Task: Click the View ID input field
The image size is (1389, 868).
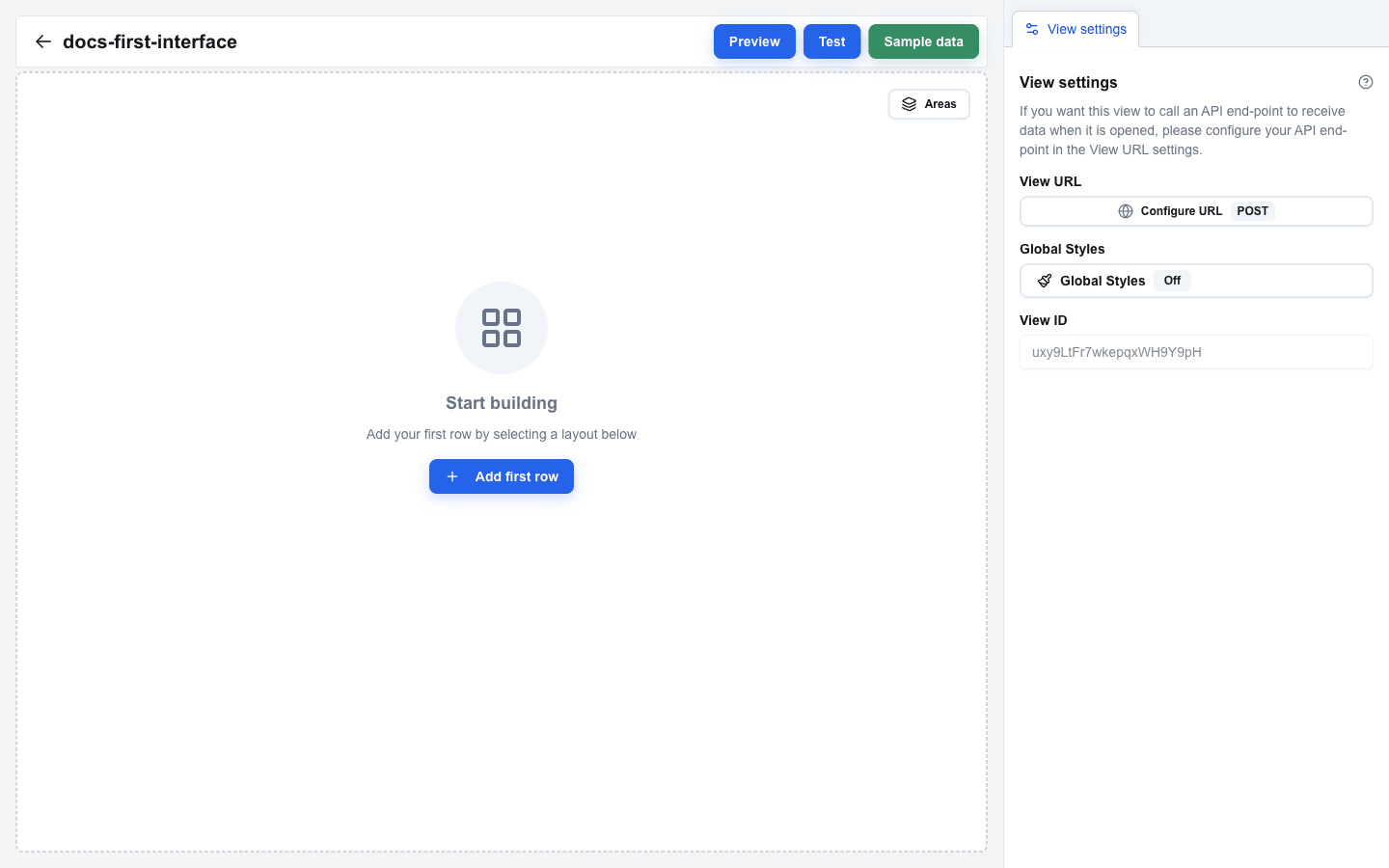Action: (x=1196, y=352)
